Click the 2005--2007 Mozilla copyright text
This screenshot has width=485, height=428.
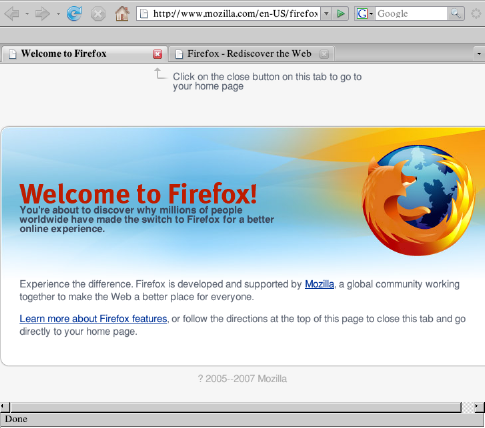pyautogui.click(x=242, y=379)
